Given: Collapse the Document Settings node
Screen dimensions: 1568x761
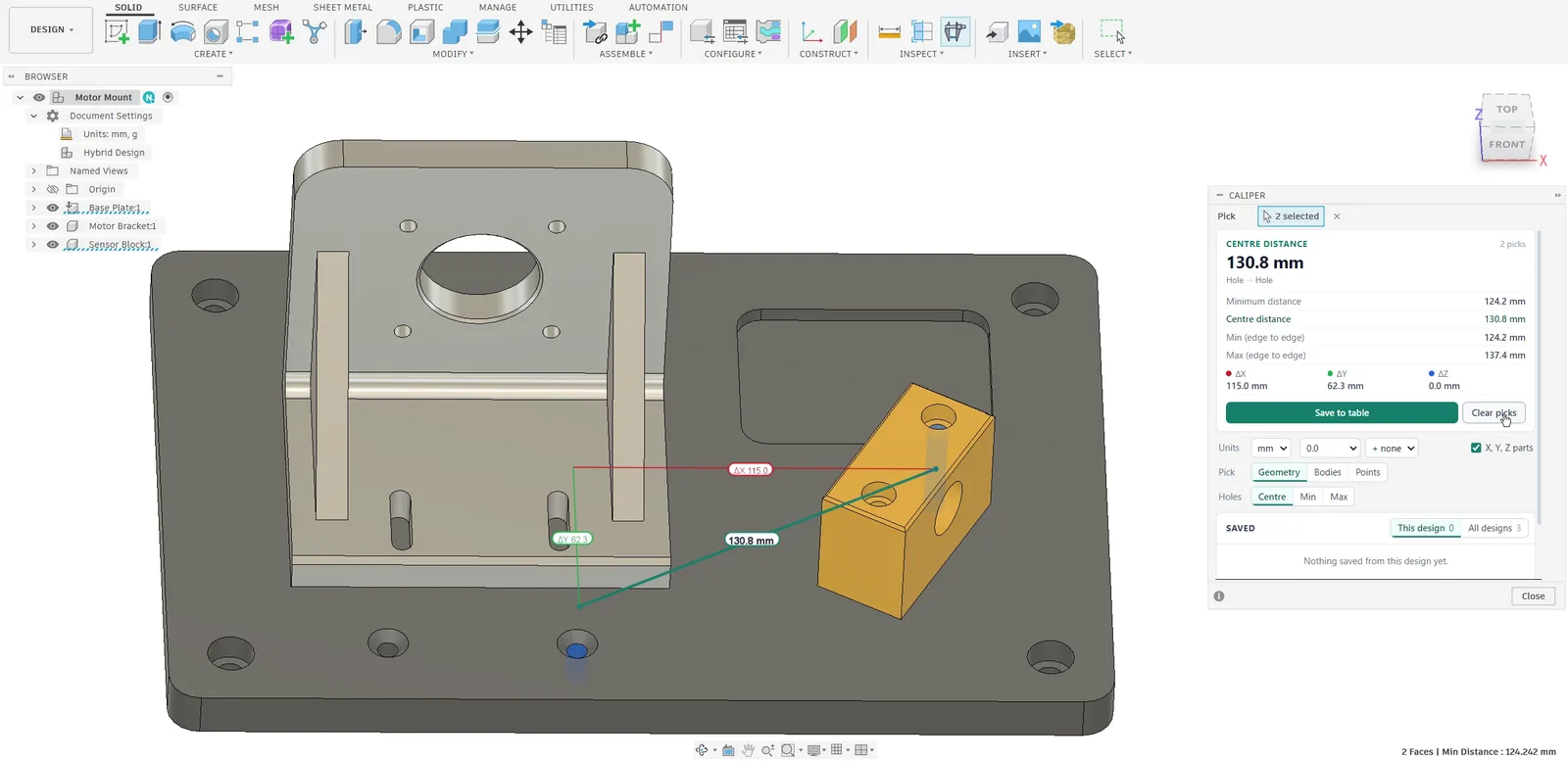Looking at the screenshot, I should 33,116.
